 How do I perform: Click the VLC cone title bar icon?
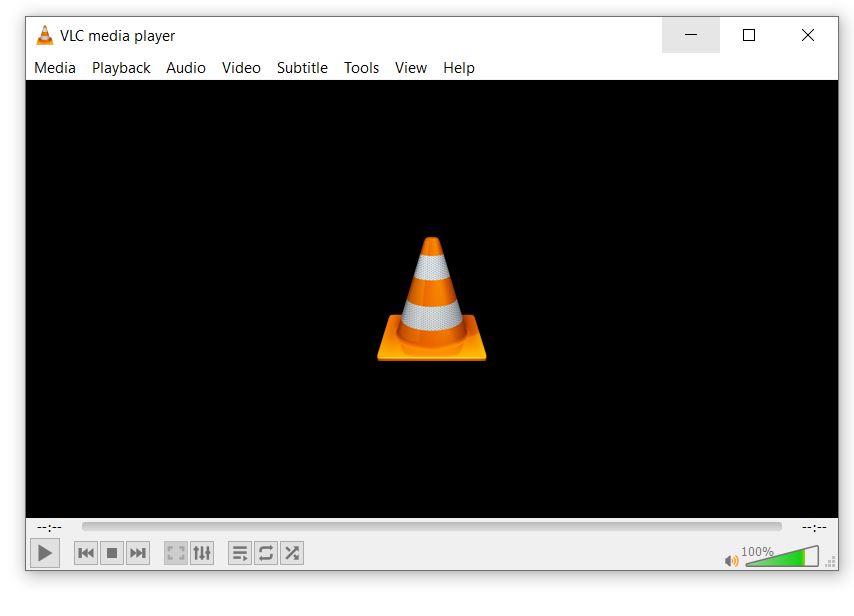[45, 35]
